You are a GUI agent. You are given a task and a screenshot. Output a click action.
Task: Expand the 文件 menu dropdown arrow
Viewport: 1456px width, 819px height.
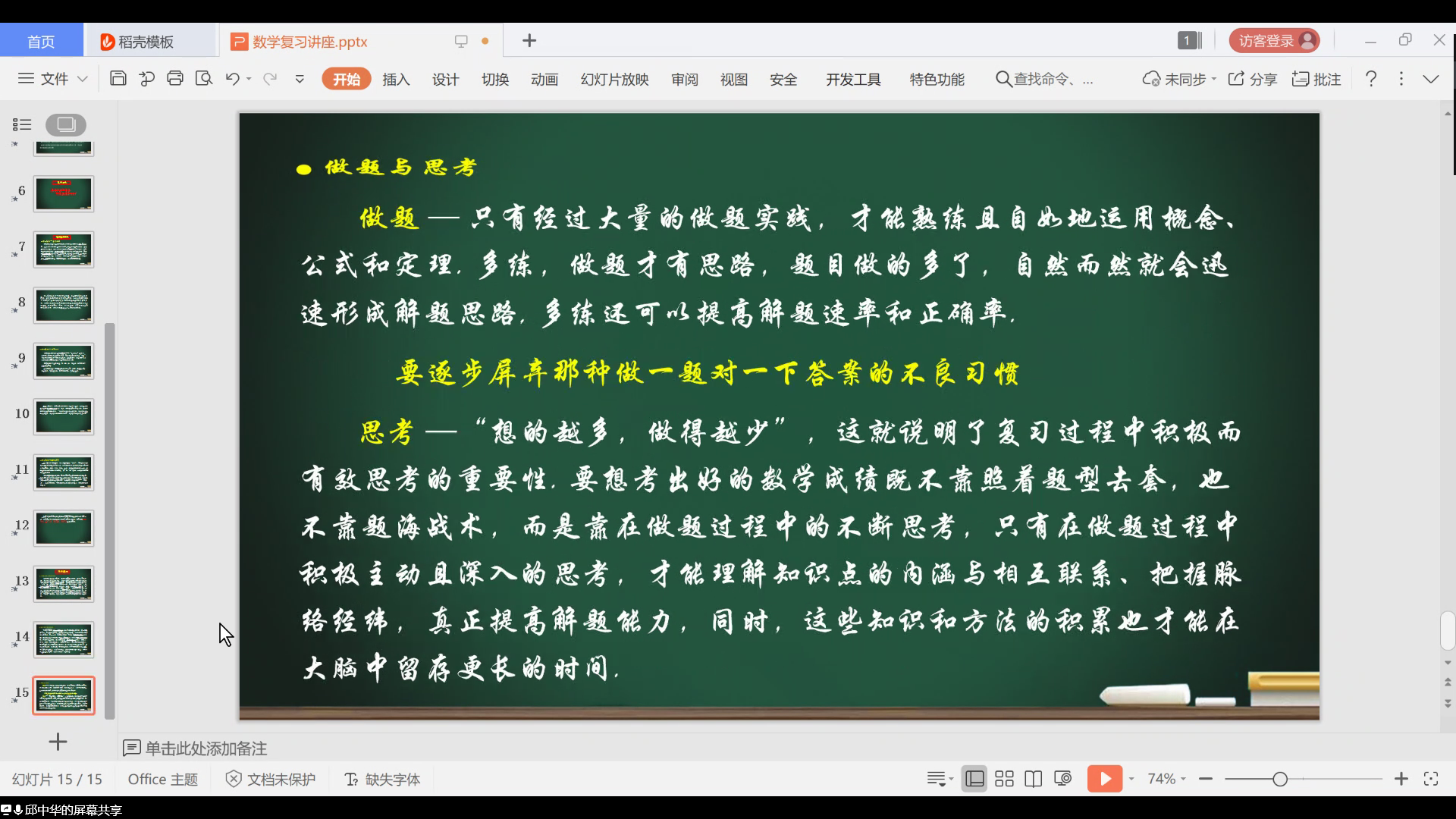tap(83, 79)
